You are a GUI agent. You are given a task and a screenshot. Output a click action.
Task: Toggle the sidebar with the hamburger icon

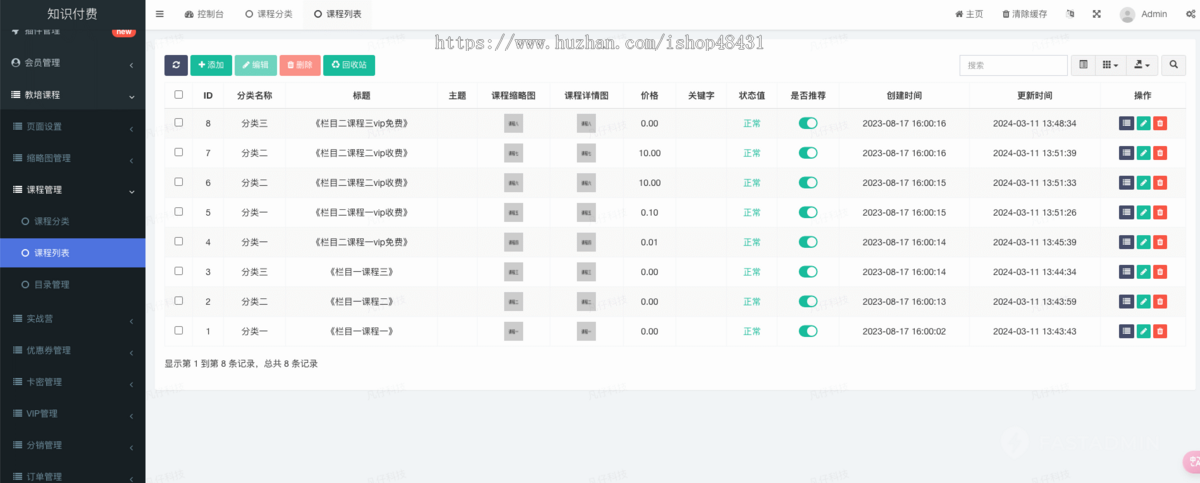pyautogui.click(x=160, y=14)
